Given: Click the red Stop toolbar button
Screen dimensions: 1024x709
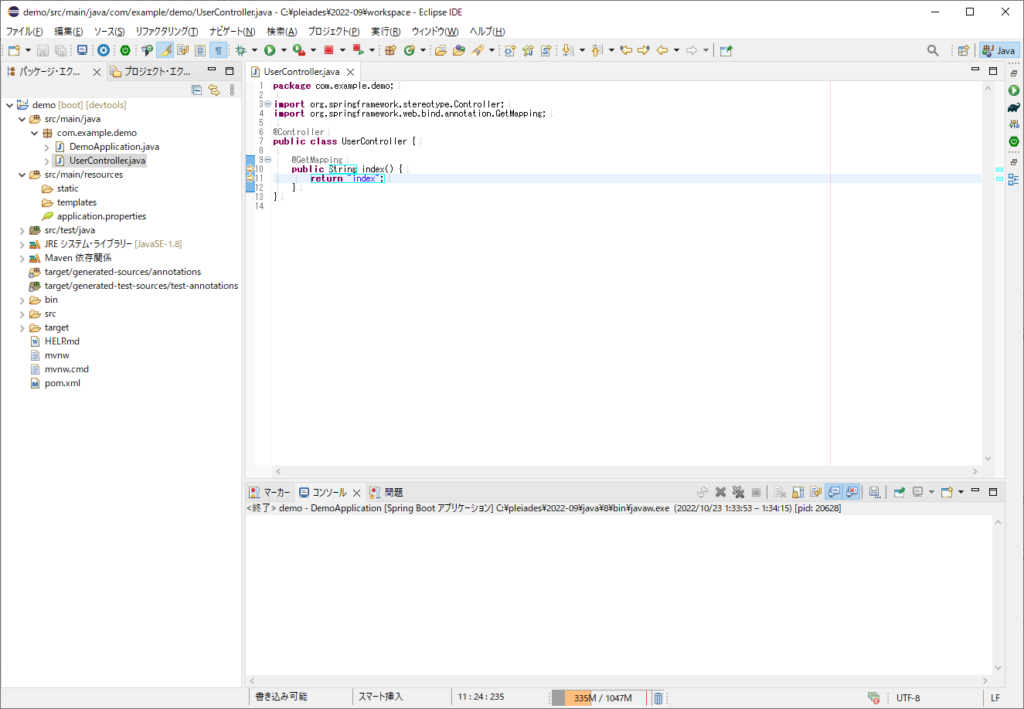Looking at the screenshot, I should [x=327, y=50].
